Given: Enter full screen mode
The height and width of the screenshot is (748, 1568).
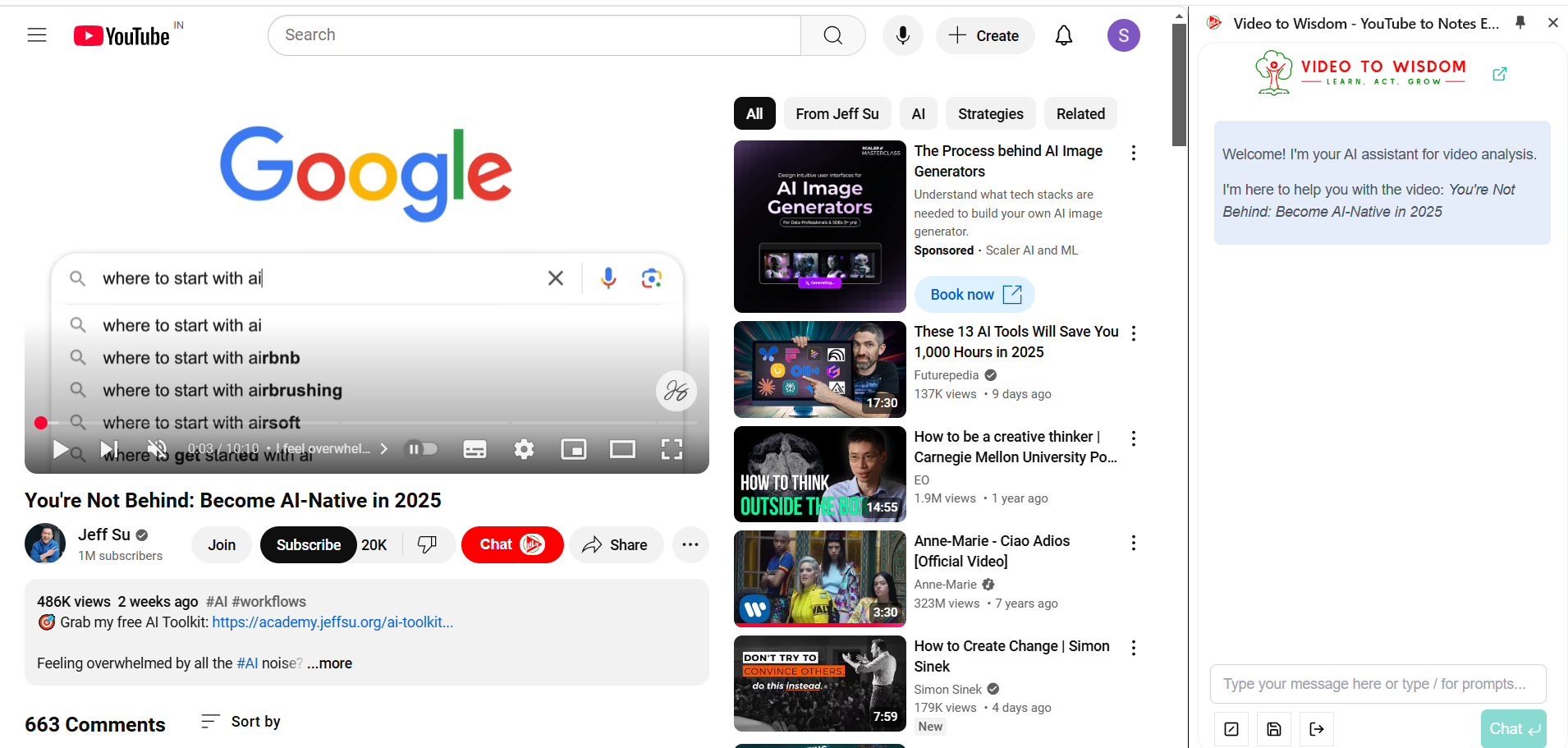Looking at the screenshot, I should coord(672,449).
